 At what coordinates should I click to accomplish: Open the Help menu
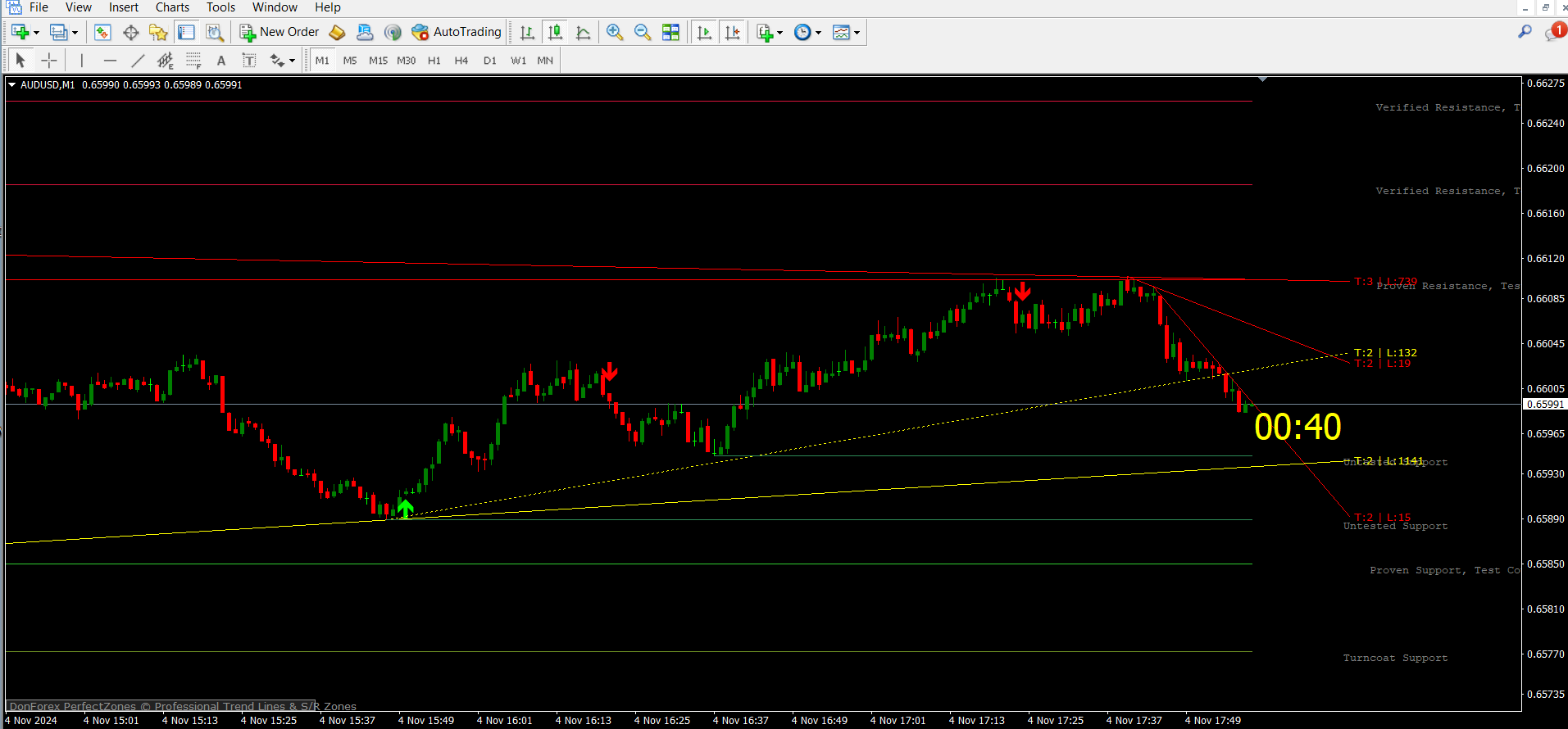point(328,7)
